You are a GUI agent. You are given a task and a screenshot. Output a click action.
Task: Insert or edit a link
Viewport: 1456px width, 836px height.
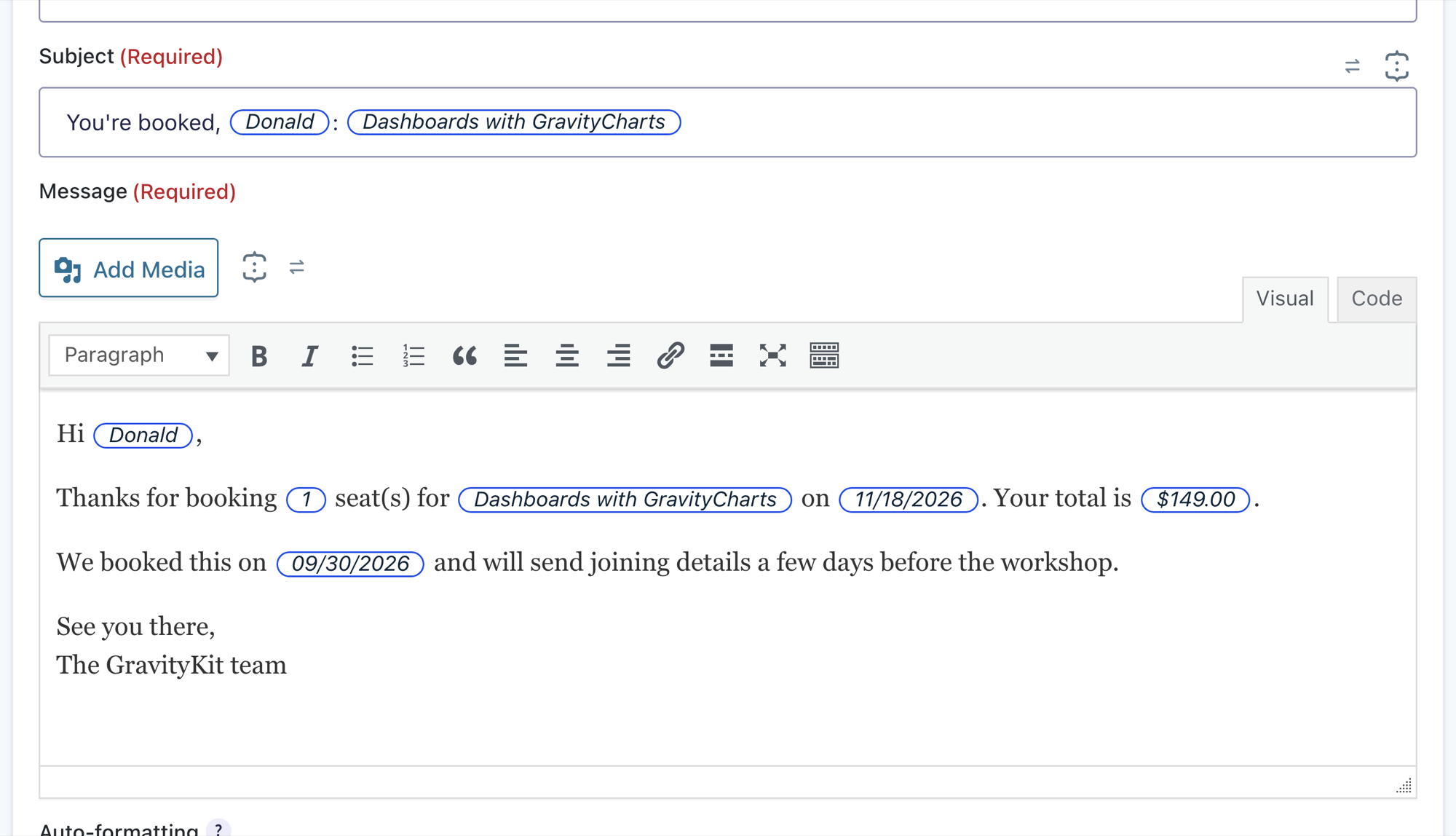670,355
